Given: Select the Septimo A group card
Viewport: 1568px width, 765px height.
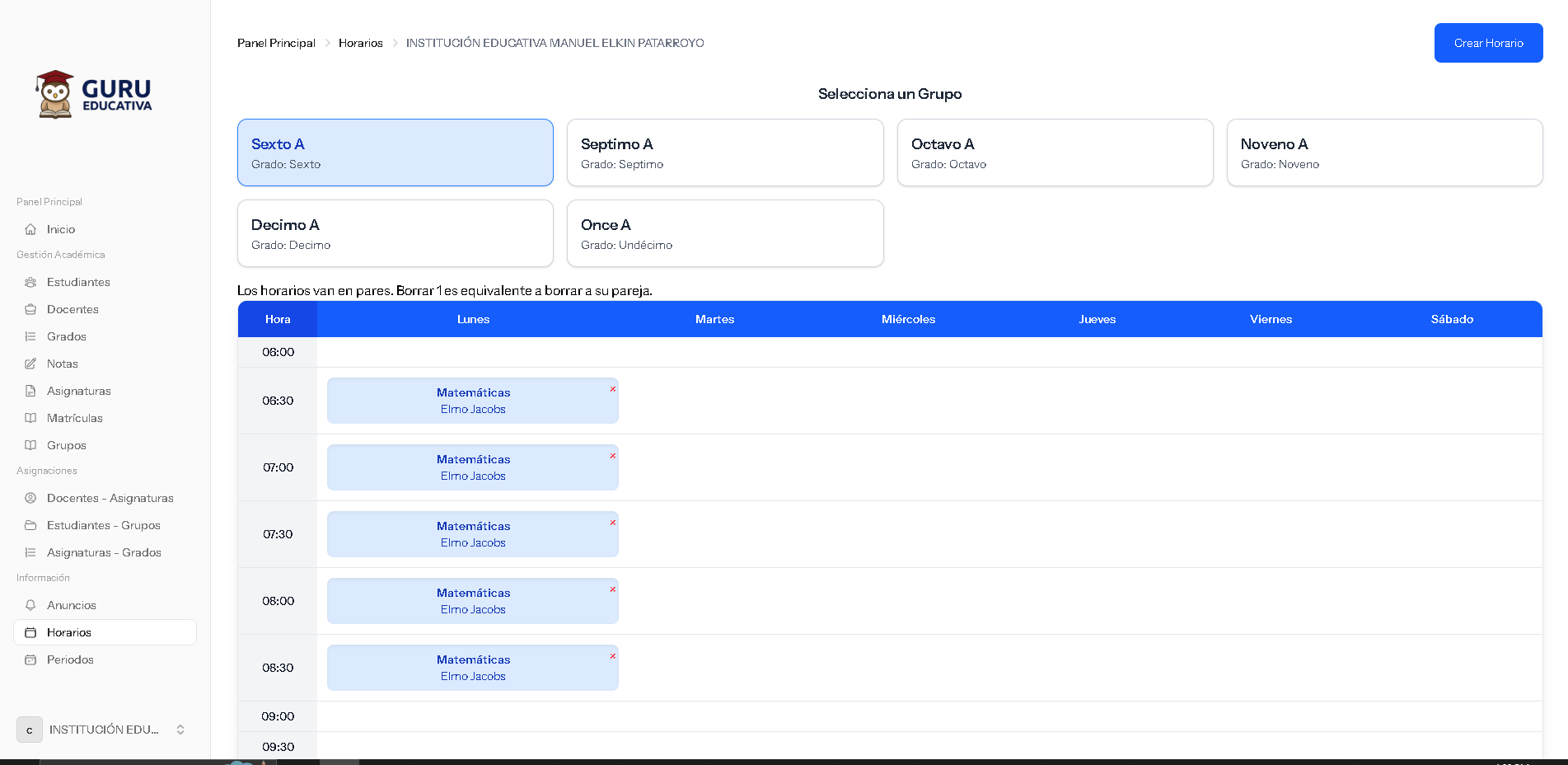Looking at the screenshot, I should tap(724, 153).
